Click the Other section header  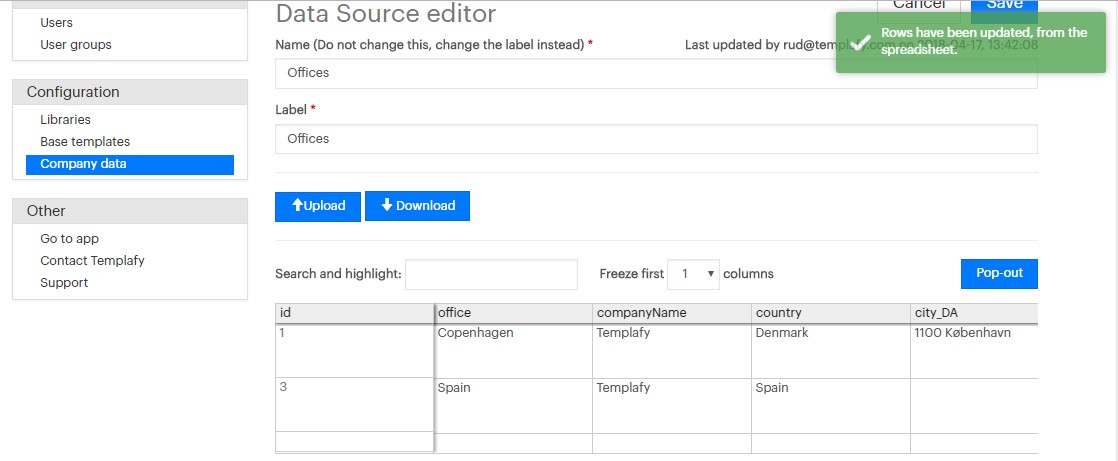click(x=130, y=211)
